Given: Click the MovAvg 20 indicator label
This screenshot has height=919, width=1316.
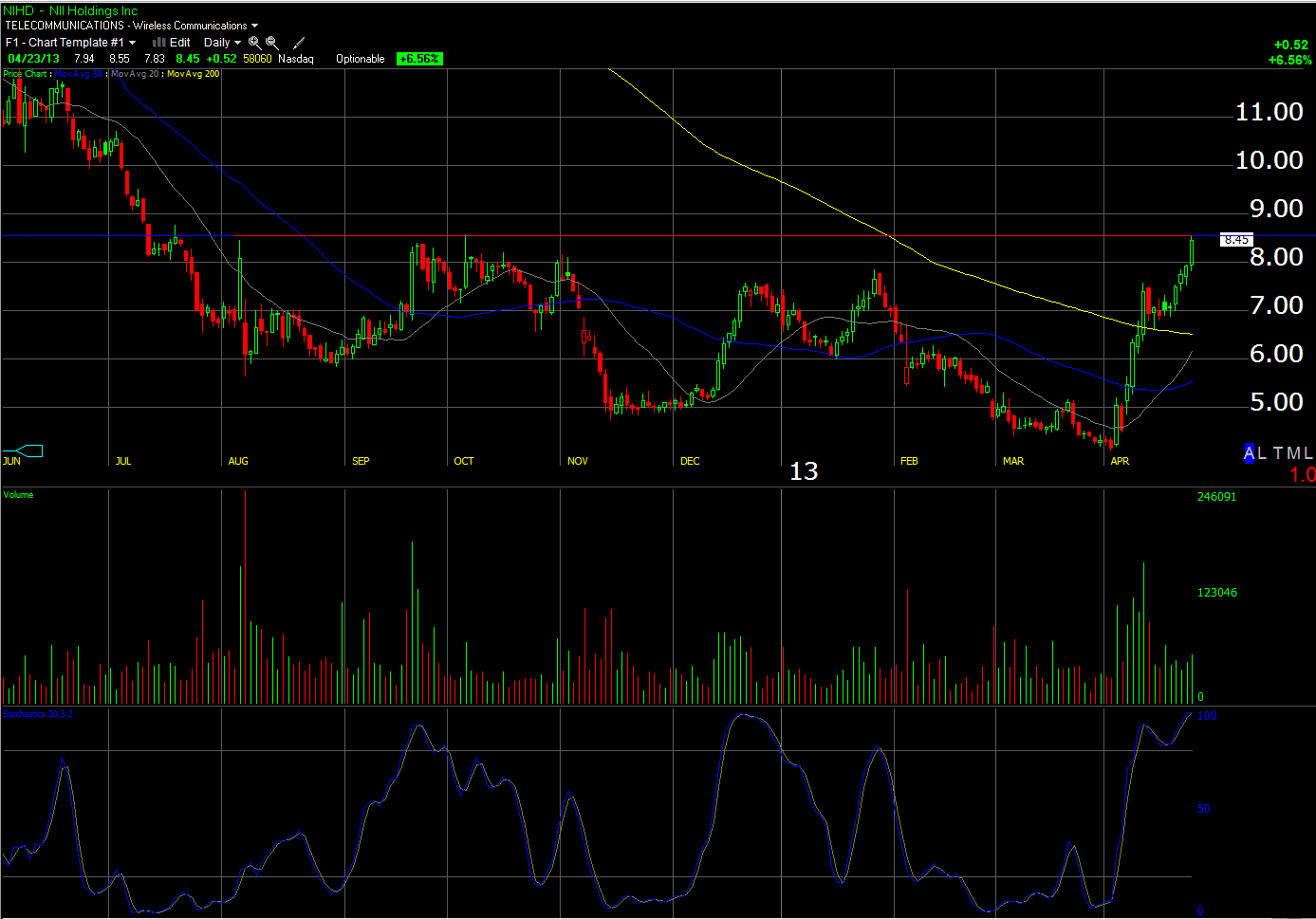Looking at the screenshot, I should 135,74.
